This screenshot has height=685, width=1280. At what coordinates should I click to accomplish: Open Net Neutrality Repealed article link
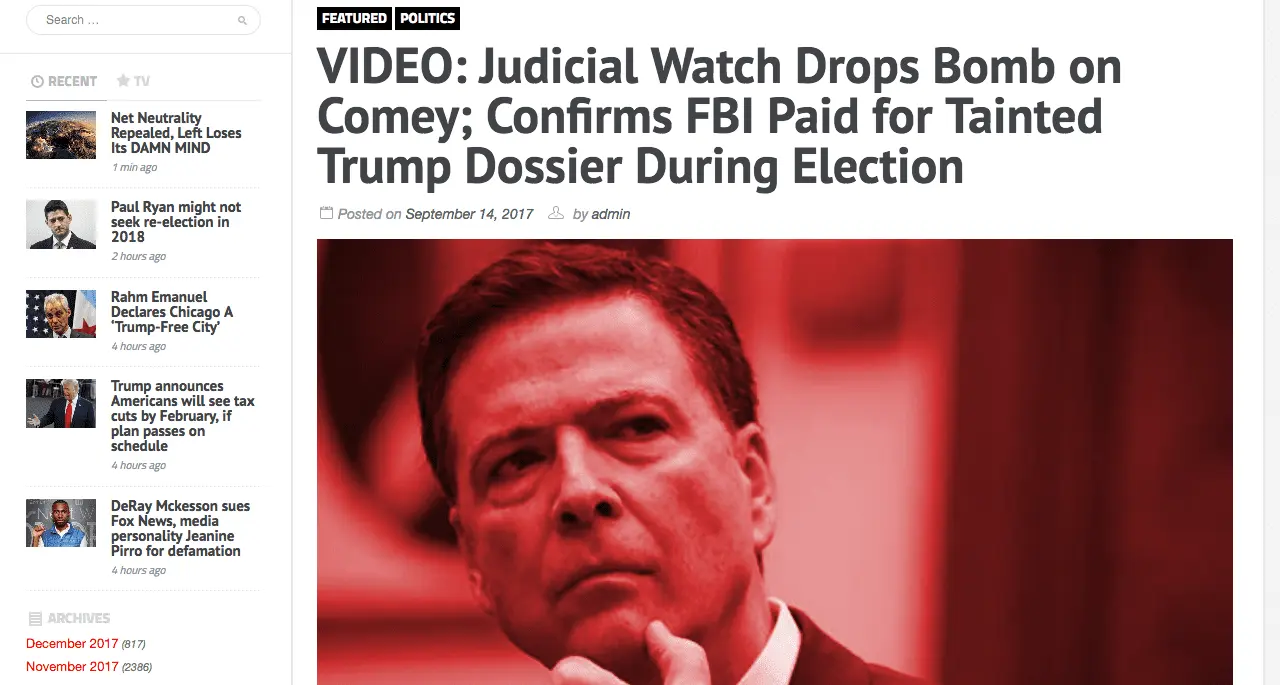(176, 133)
